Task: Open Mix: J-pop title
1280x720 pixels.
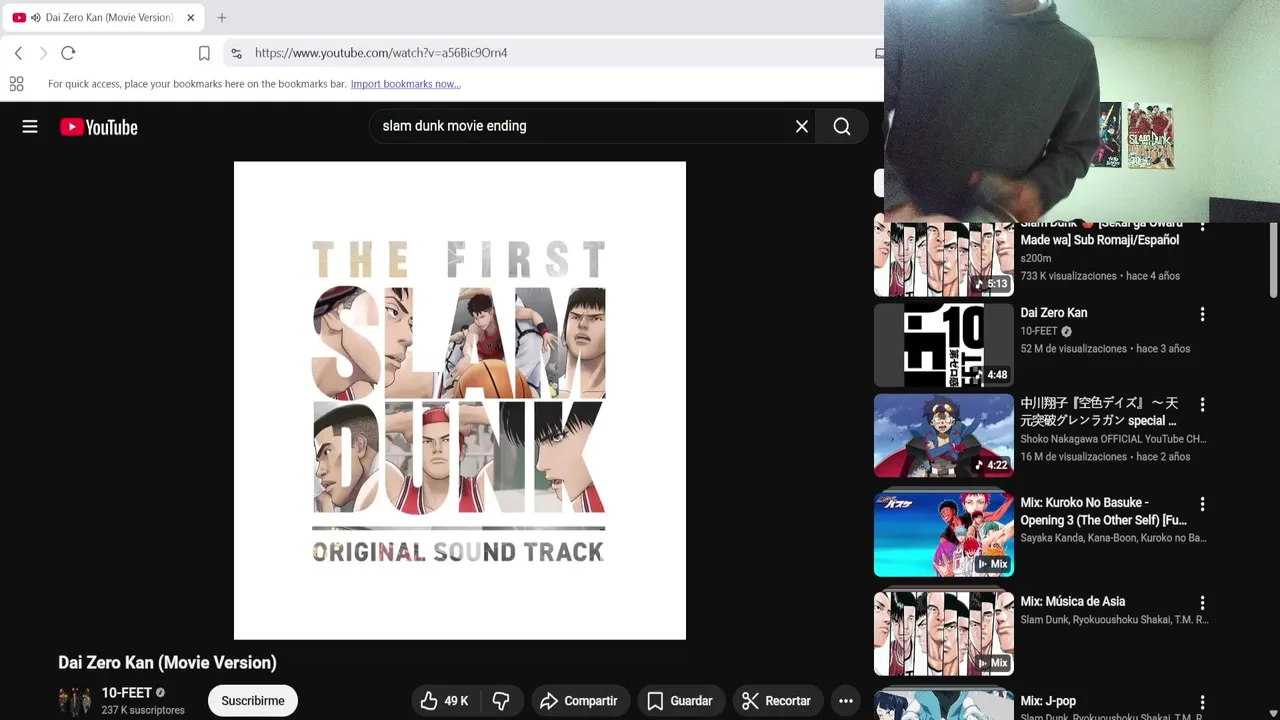Action: [x=1048, y=701]
